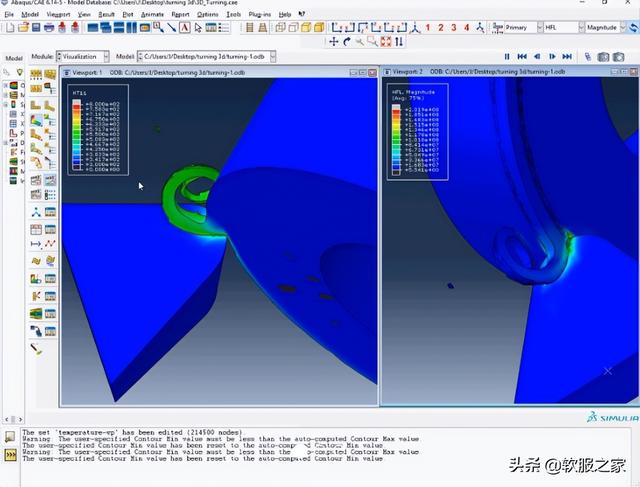Click the Viewport: 1 title bar
640x487 pixels.
tap(220, 73)
